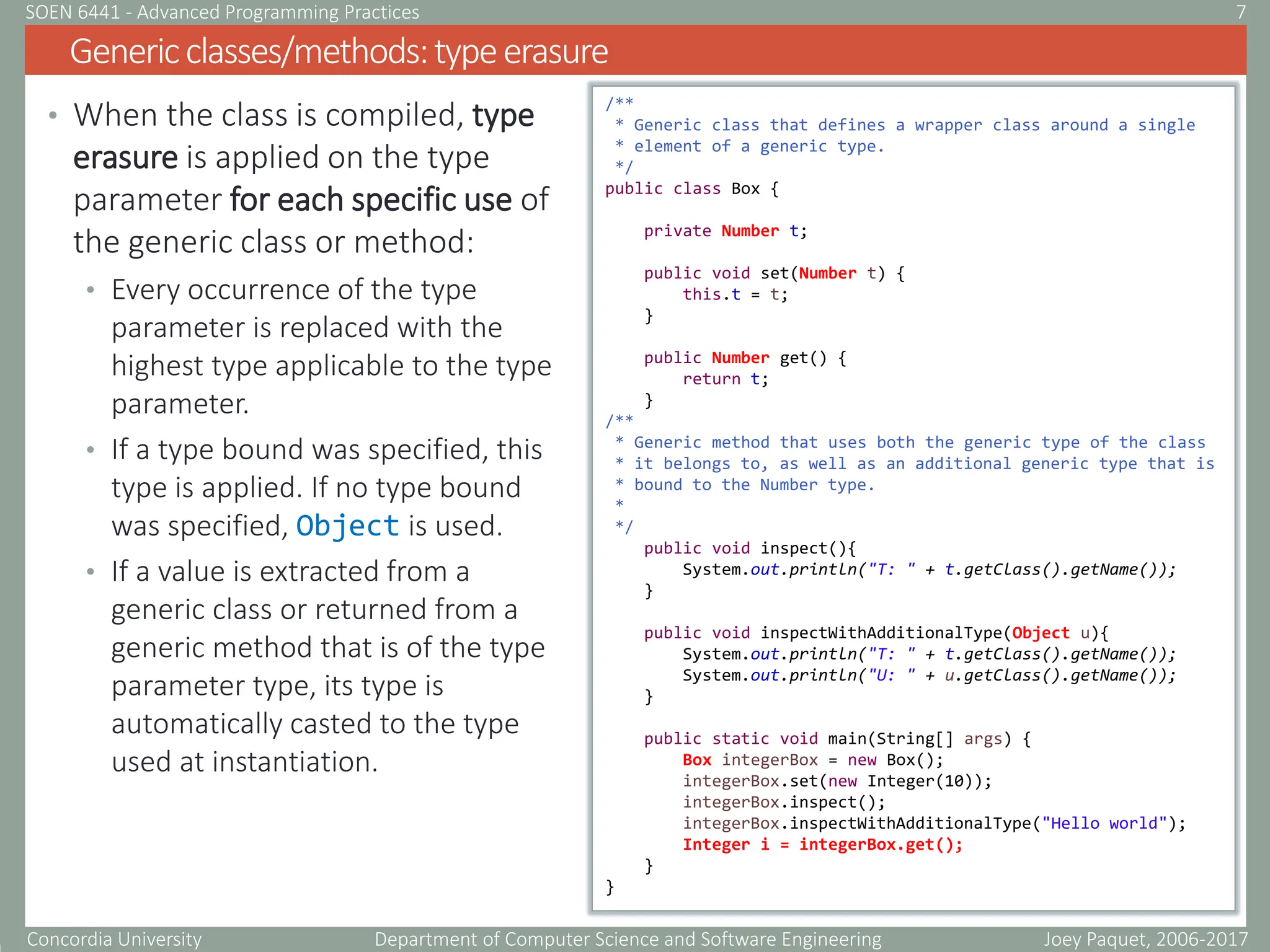The height and width of the screenshot is (952, 1270).
Task: Click the bold phrase 'for each specific use'
Action: coord(371,200)
